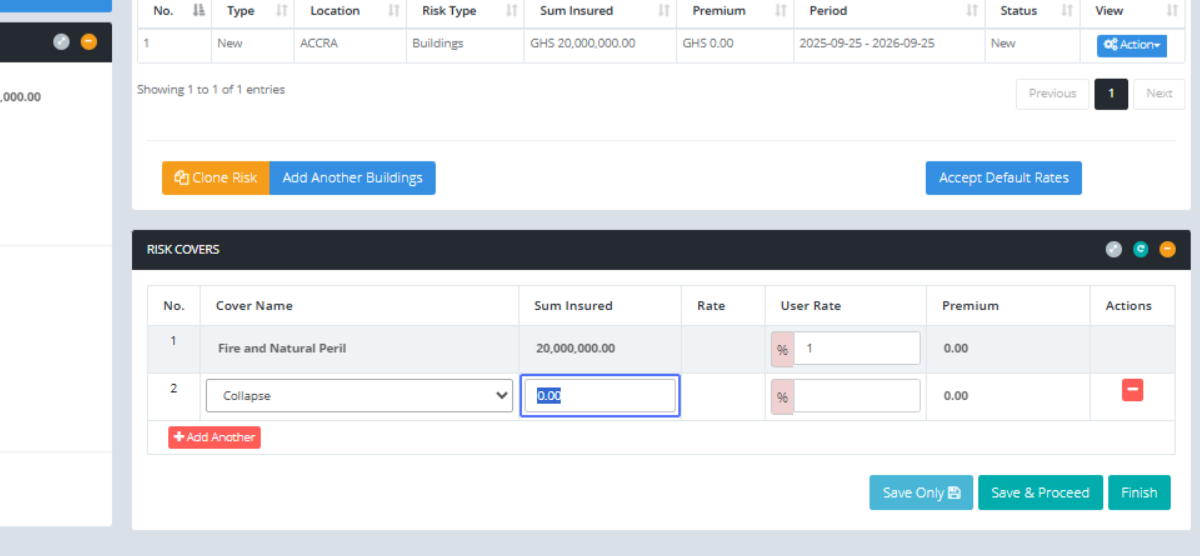Click the Clone Risk button
The image size is (1200, 556).
tap(215, 178)
